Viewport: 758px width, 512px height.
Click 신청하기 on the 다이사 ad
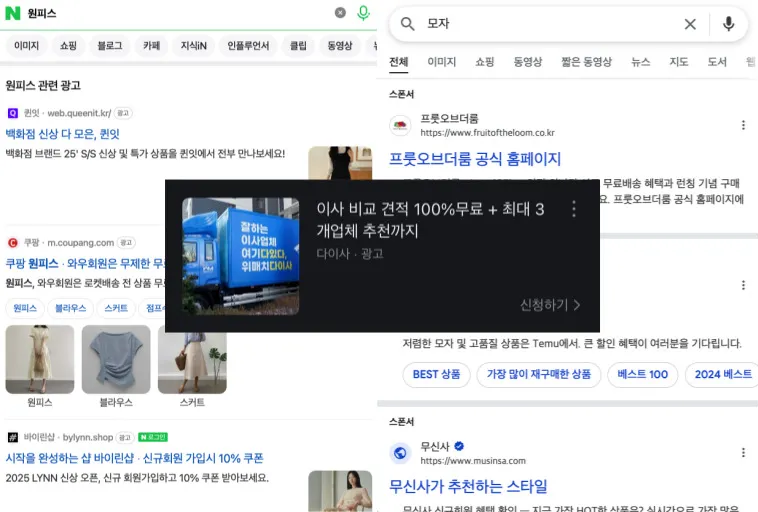(550, 305)
